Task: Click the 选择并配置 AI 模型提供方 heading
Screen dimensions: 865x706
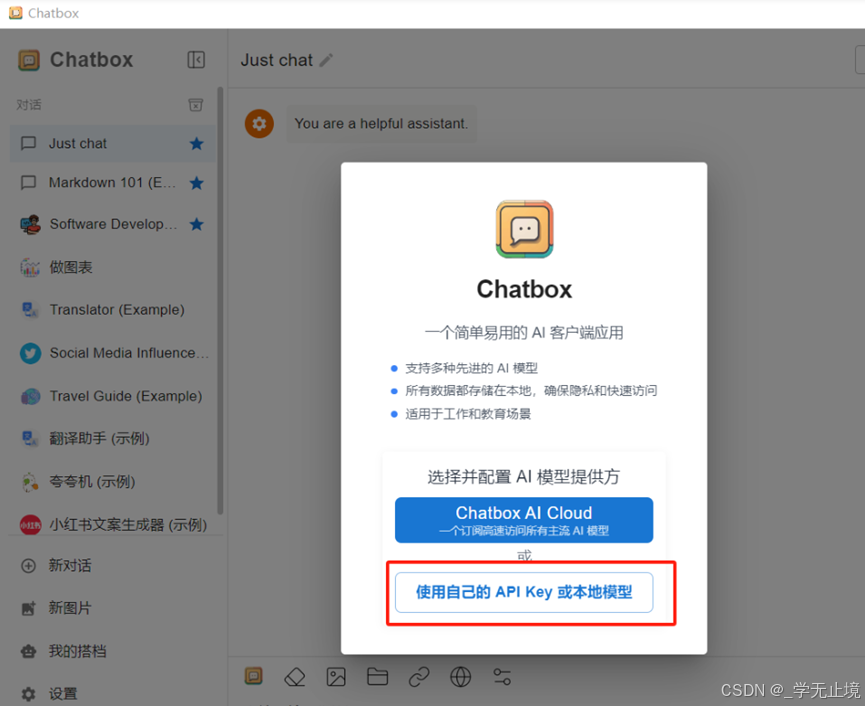Action: 524,477
